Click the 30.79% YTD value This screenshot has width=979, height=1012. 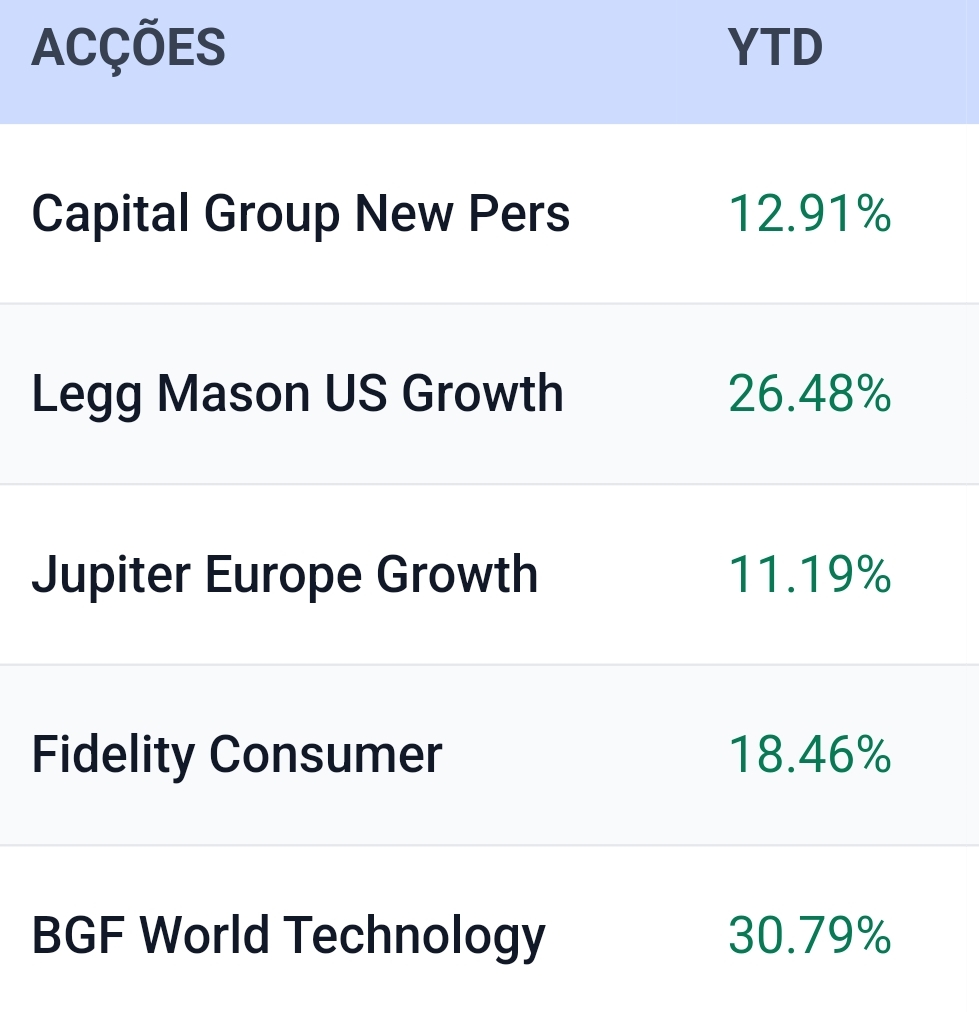[x=809, y=936]
